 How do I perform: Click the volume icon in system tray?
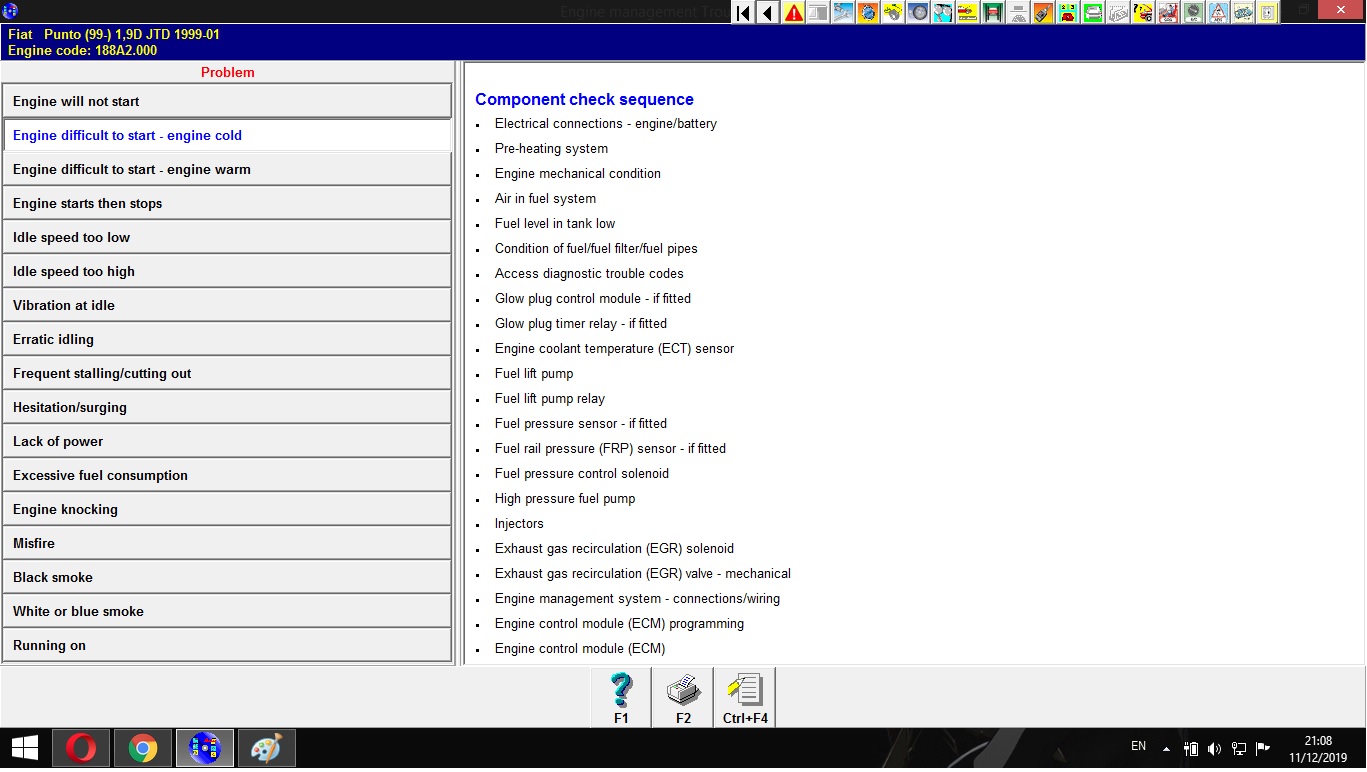point(1214,748)
